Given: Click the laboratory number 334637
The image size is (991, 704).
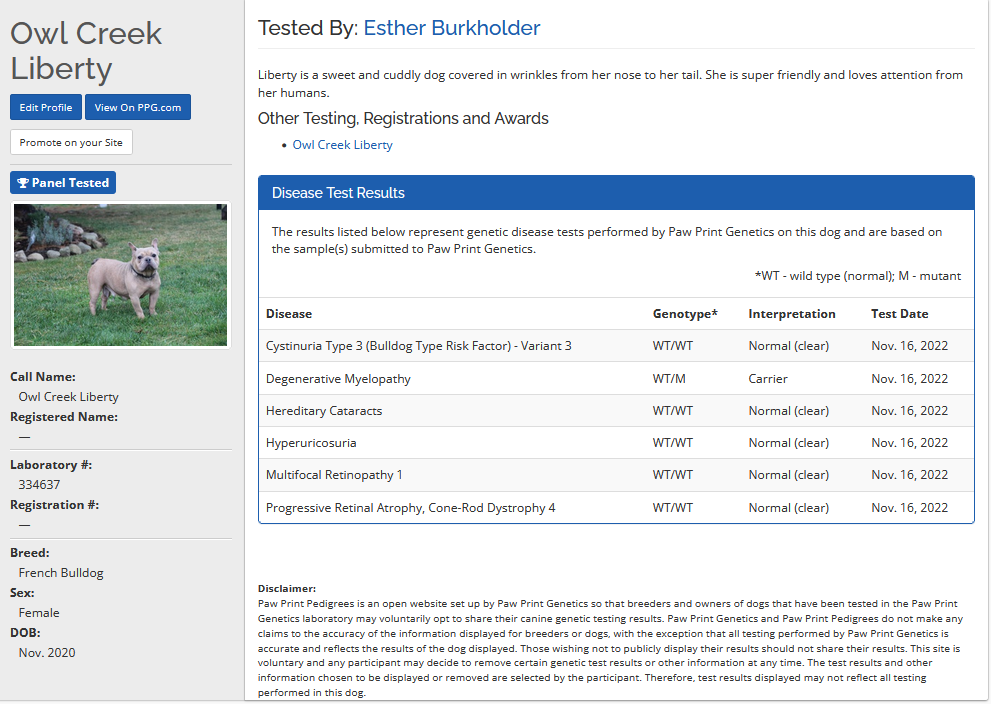Looking at the screenshot, I should [39, 485].
